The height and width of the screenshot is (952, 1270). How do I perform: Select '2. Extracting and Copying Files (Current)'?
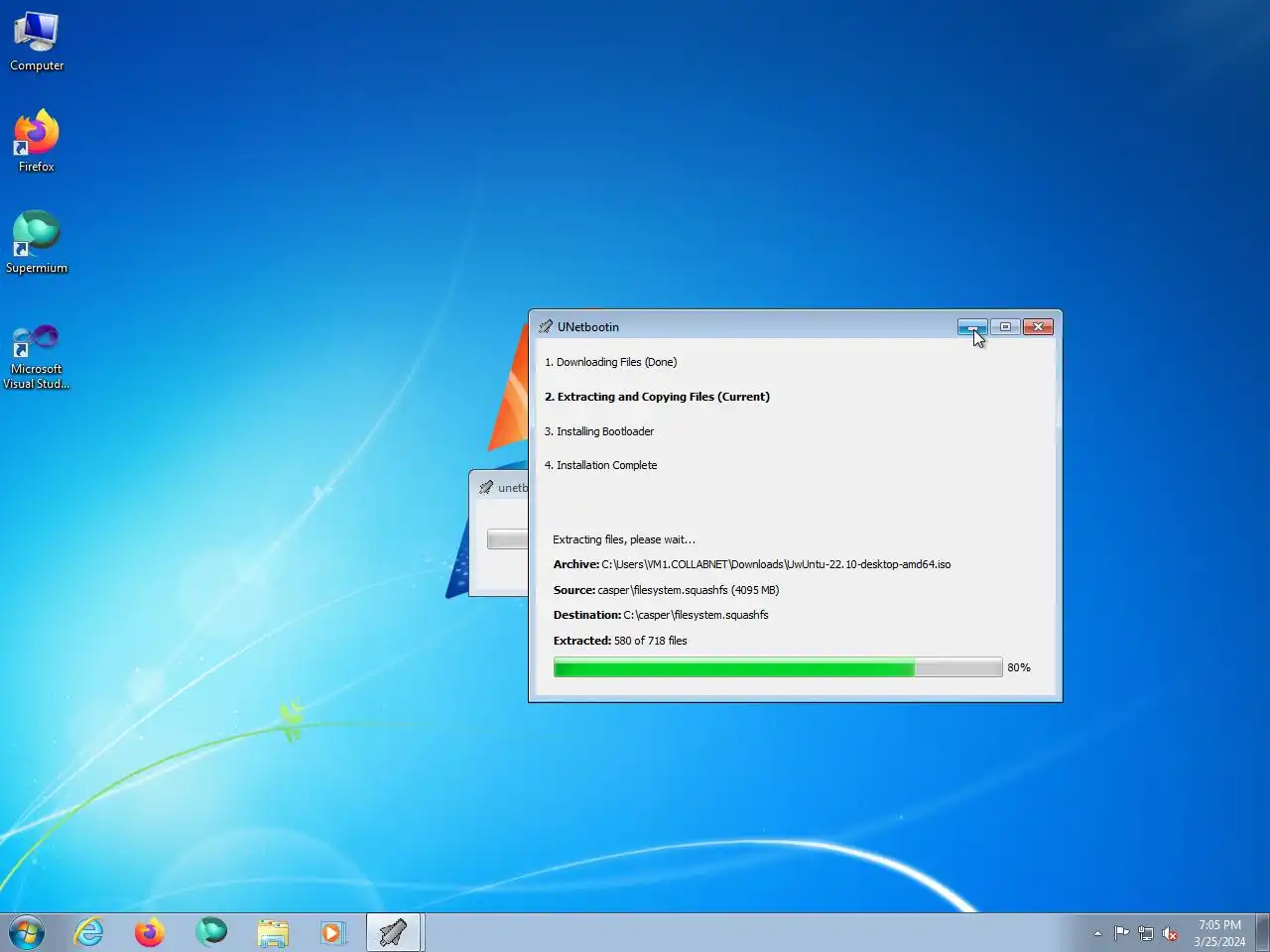tap(657, 397)
